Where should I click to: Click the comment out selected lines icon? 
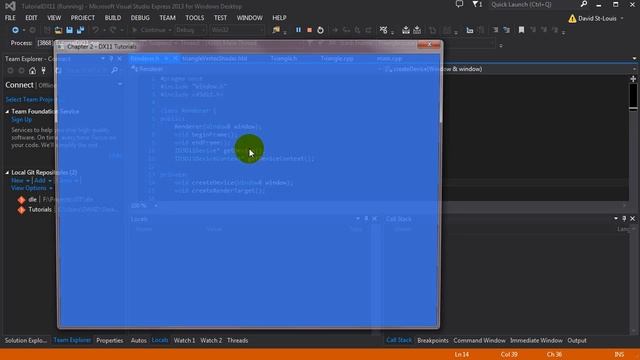[495, 30]
